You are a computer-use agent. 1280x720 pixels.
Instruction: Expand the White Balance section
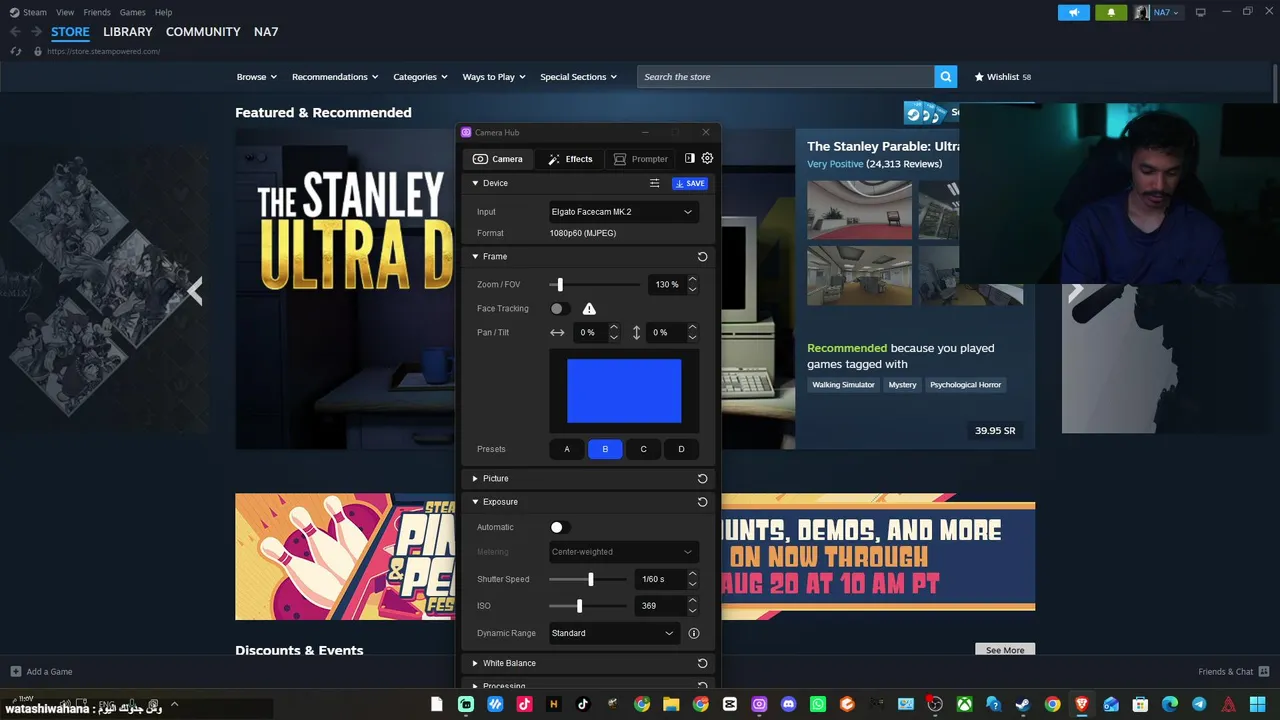(475, 663)
